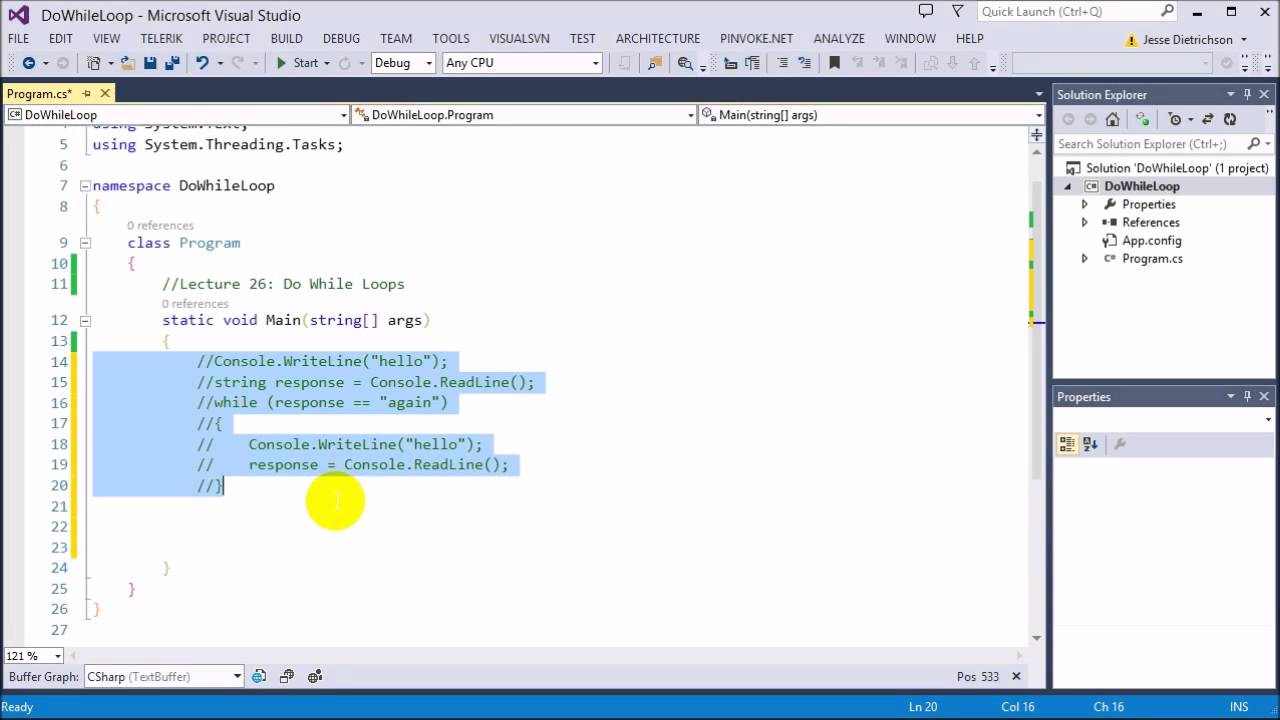1280x720 pixels.
Task: Click the New Project toolbar icon
Action: (93, 62)
